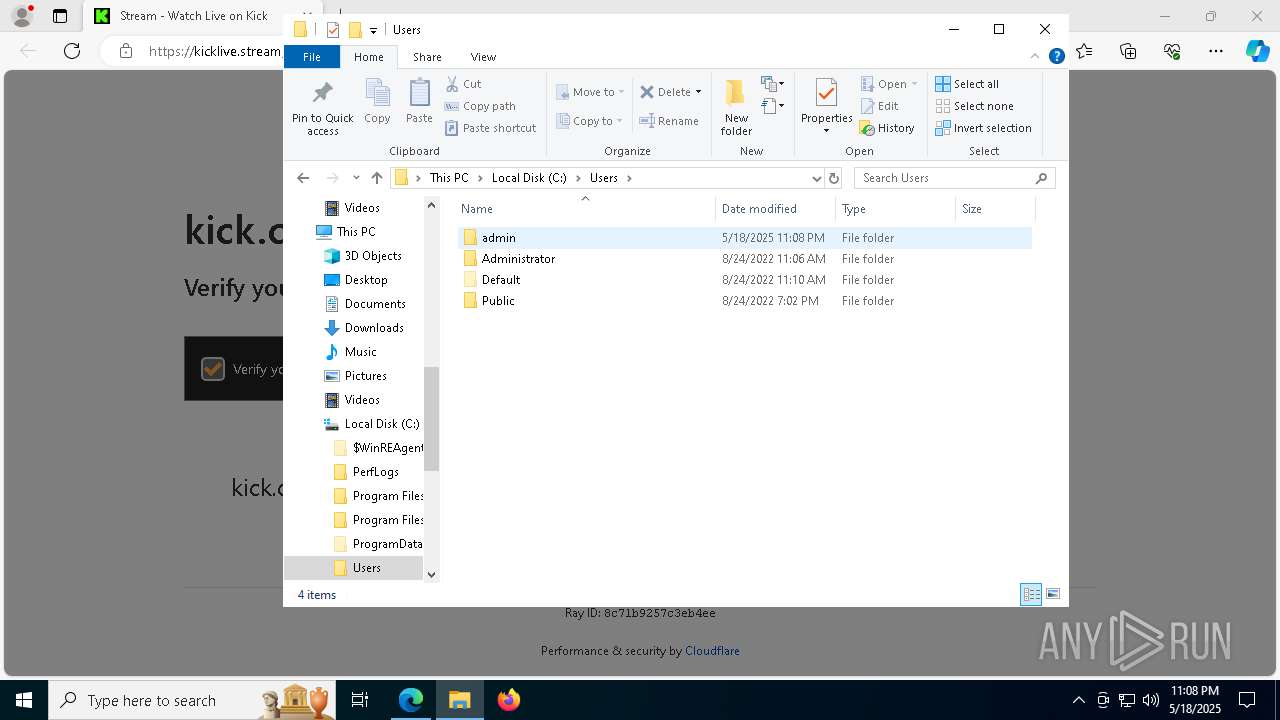Open Documents in the navigation pane
The image size is (1280, 720).
click(365, 304)
